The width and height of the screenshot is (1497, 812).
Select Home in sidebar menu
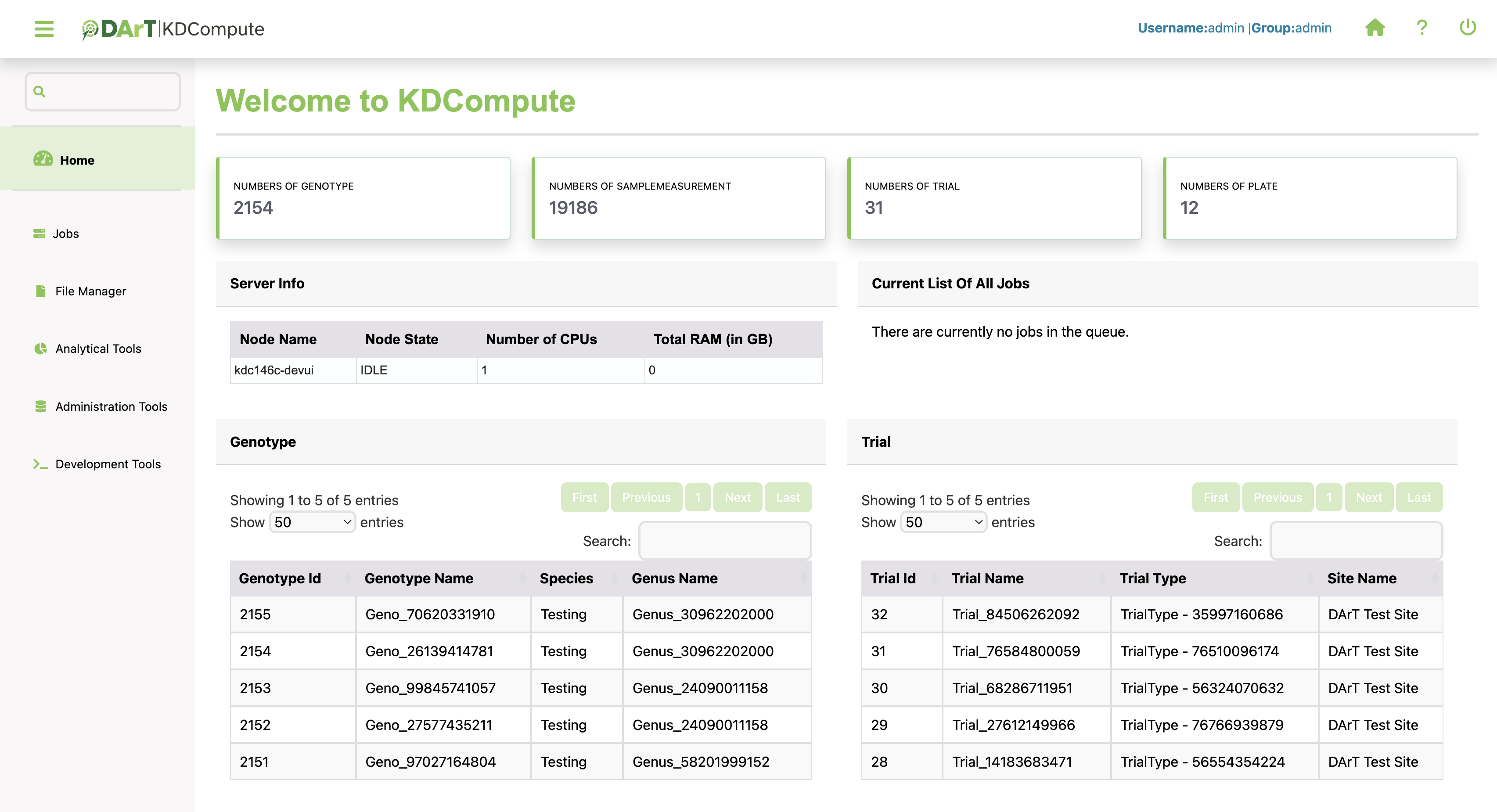point(77,160)
